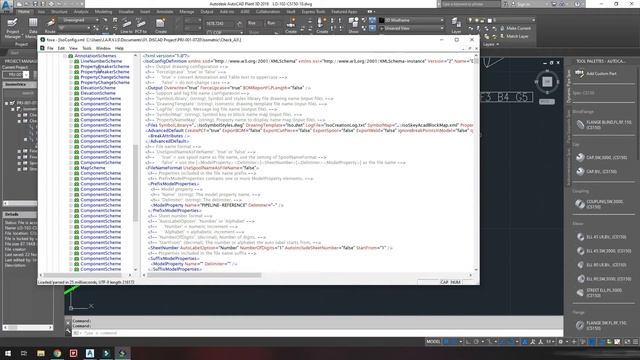
Task: Click the MODEL space button
Action: click(x=433, y=342)
